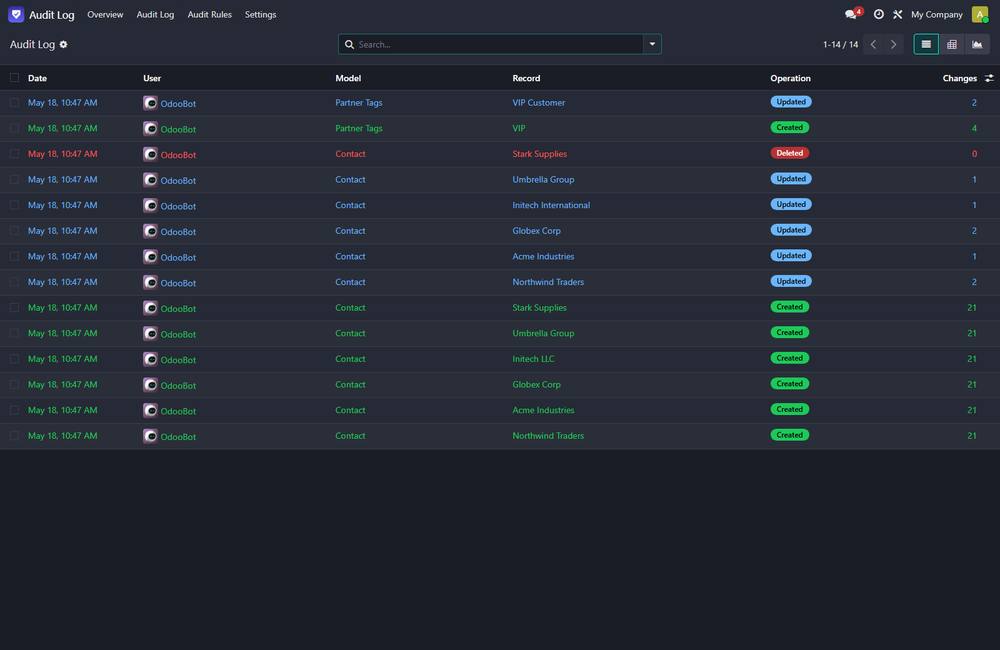Image resolution: width=1000 pixels, height=650 pixels.
Task: Toggle the select-all header checkbox
Action: coord(14,78)
